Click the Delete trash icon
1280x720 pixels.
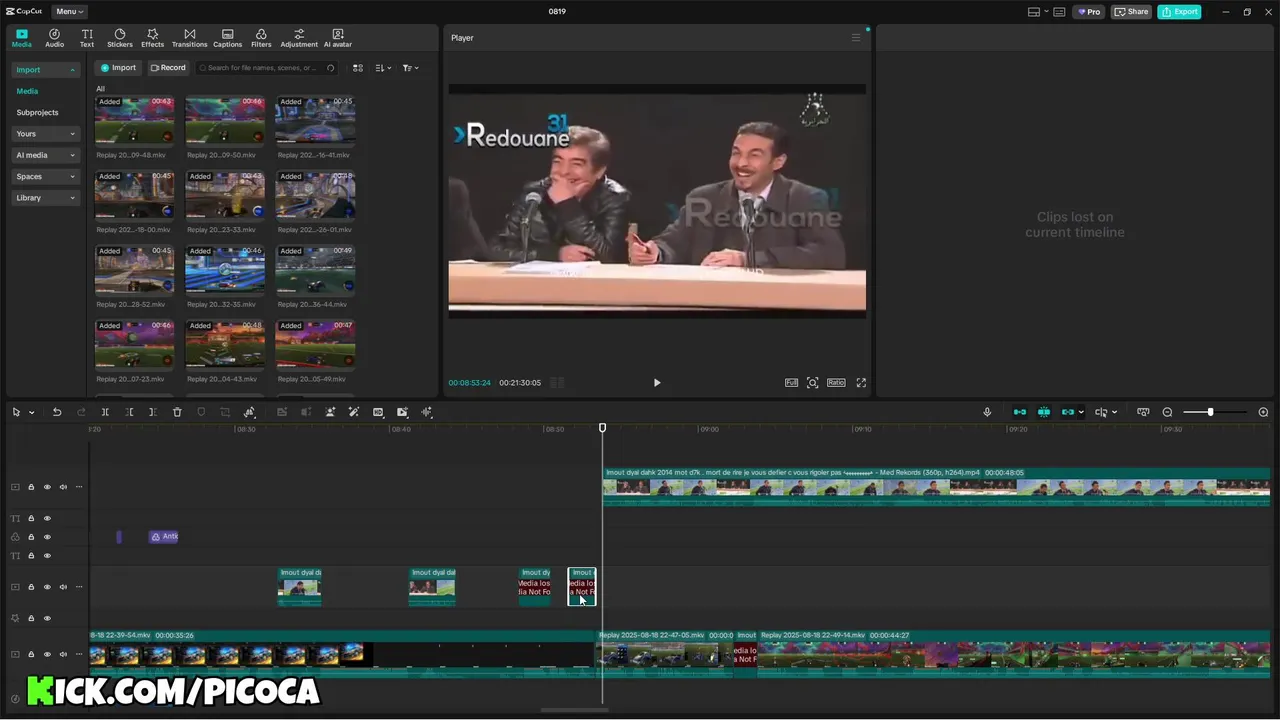point(177,412)
